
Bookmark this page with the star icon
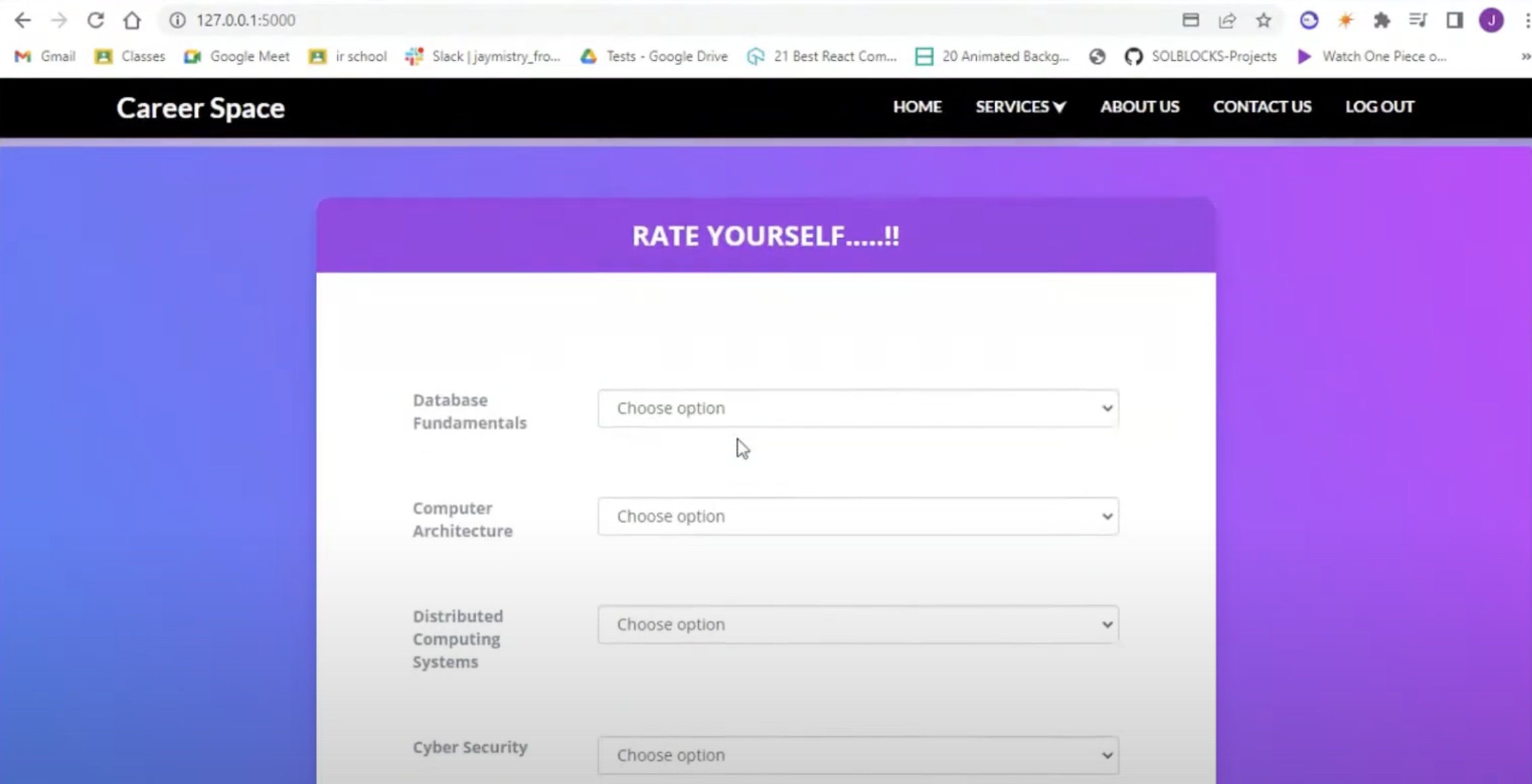[x=1263, y=20]
